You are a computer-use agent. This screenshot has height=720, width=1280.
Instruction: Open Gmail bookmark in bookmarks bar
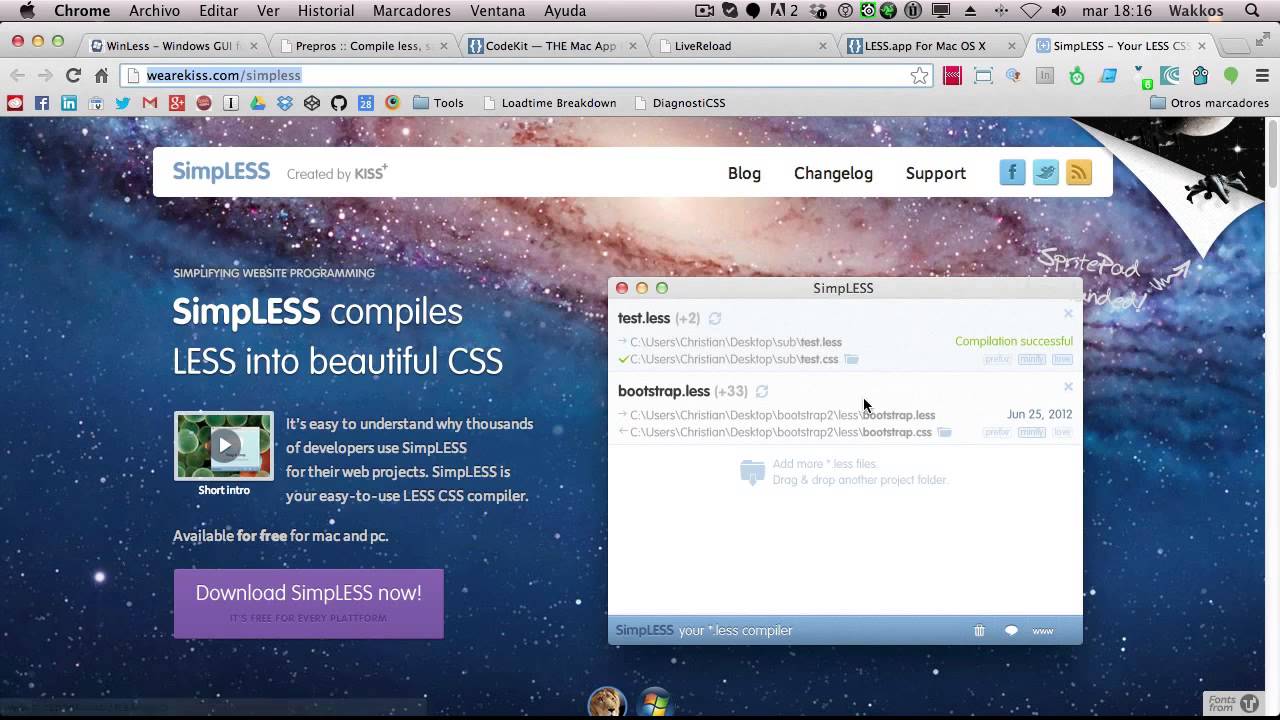[x=150, y=103]
